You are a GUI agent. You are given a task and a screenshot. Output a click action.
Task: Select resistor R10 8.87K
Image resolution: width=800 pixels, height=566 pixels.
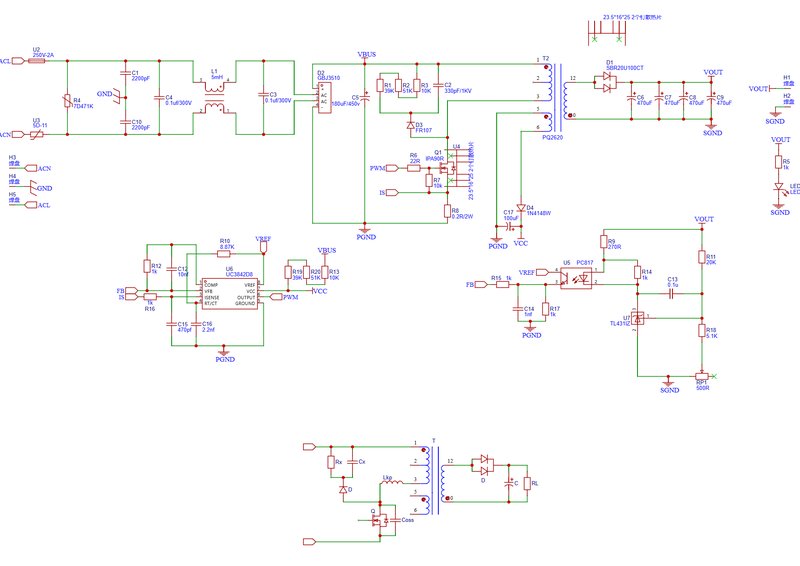(x=223, y=254)
